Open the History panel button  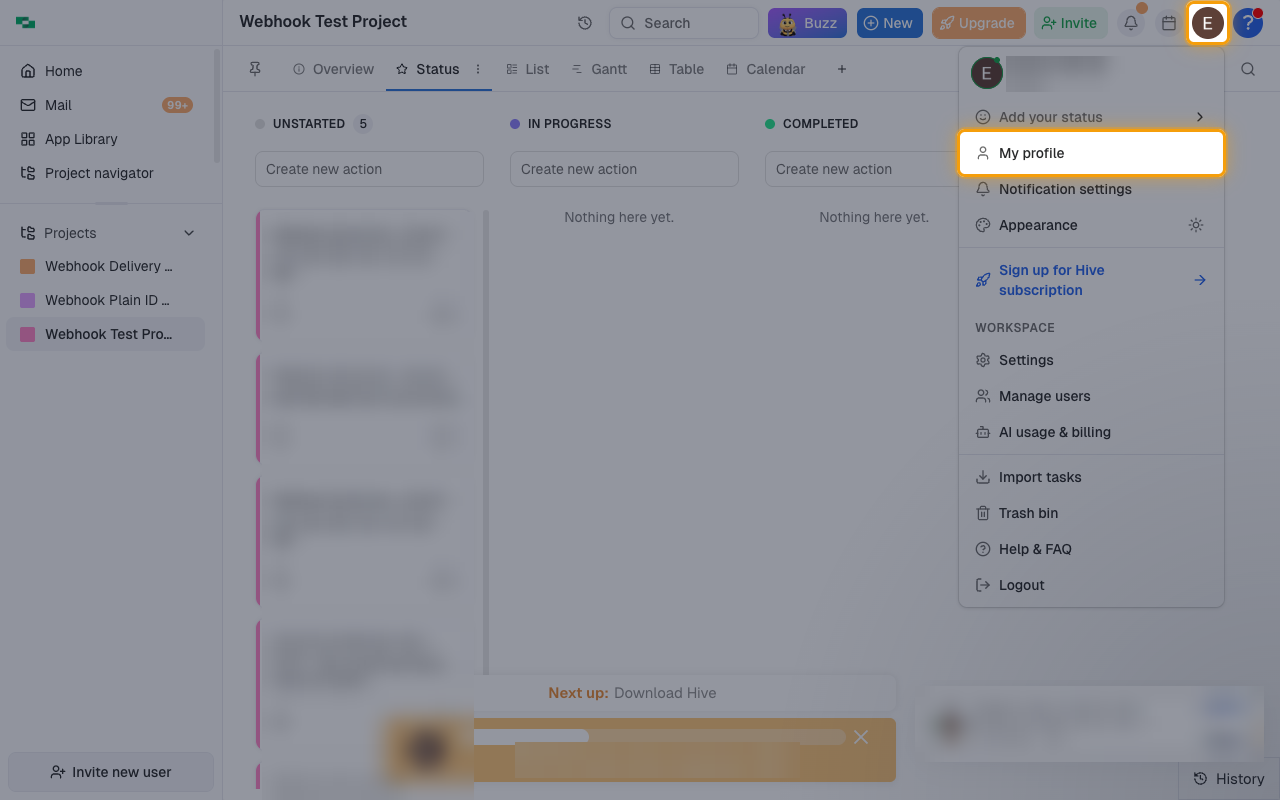(x=1229, y=779)
